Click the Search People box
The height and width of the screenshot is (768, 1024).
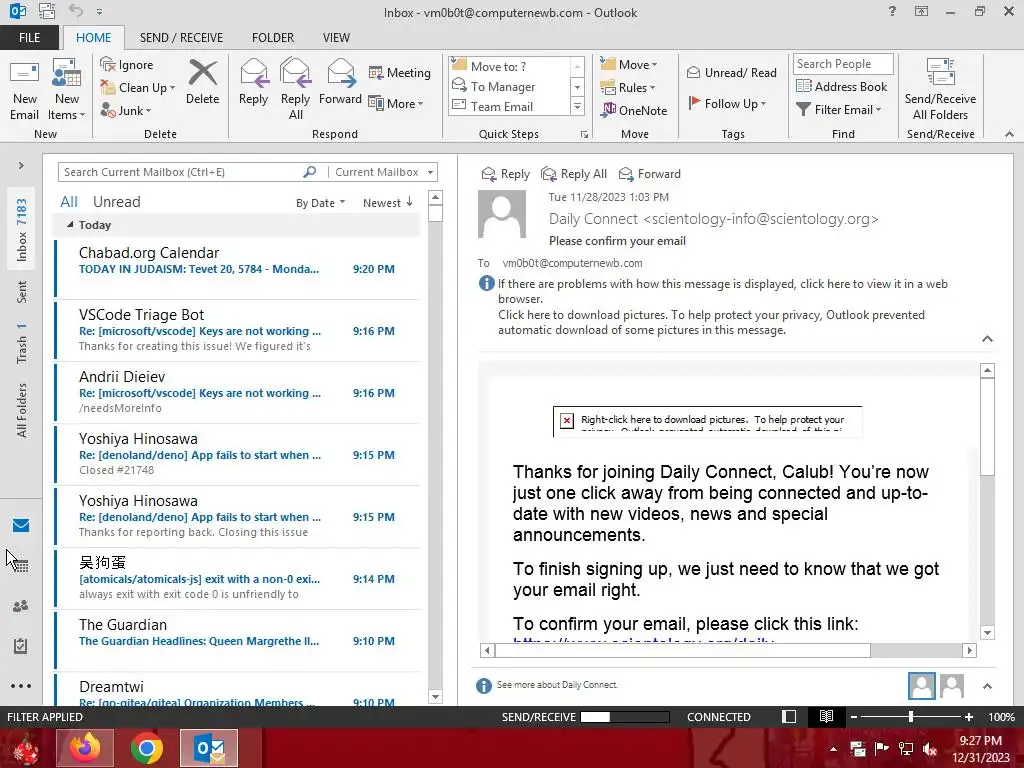(x=843, y=63)
